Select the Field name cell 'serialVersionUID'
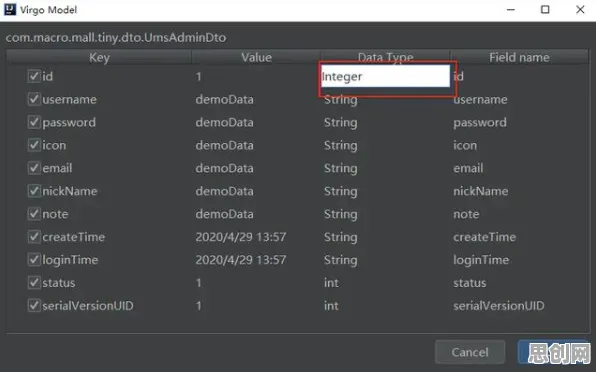Image resolution: width=596 pixels, height=372 pixels. tap(499, 306)
